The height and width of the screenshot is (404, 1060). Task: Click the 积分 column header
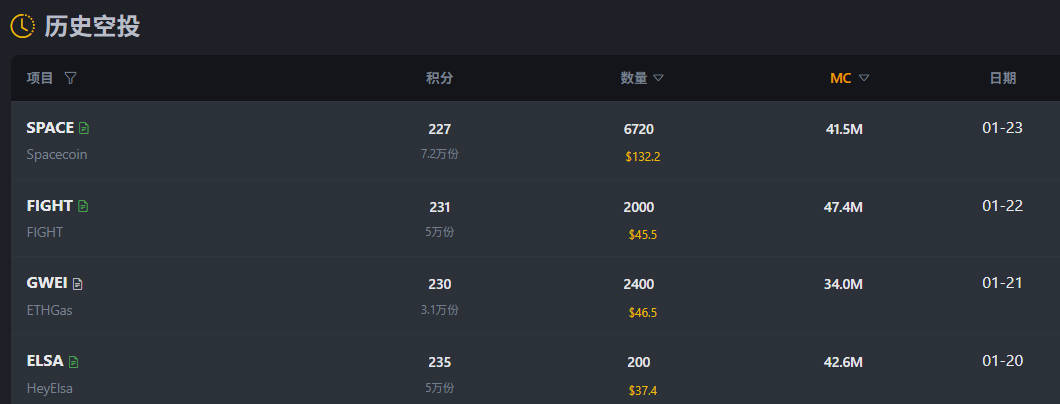[x=439, y=78]
